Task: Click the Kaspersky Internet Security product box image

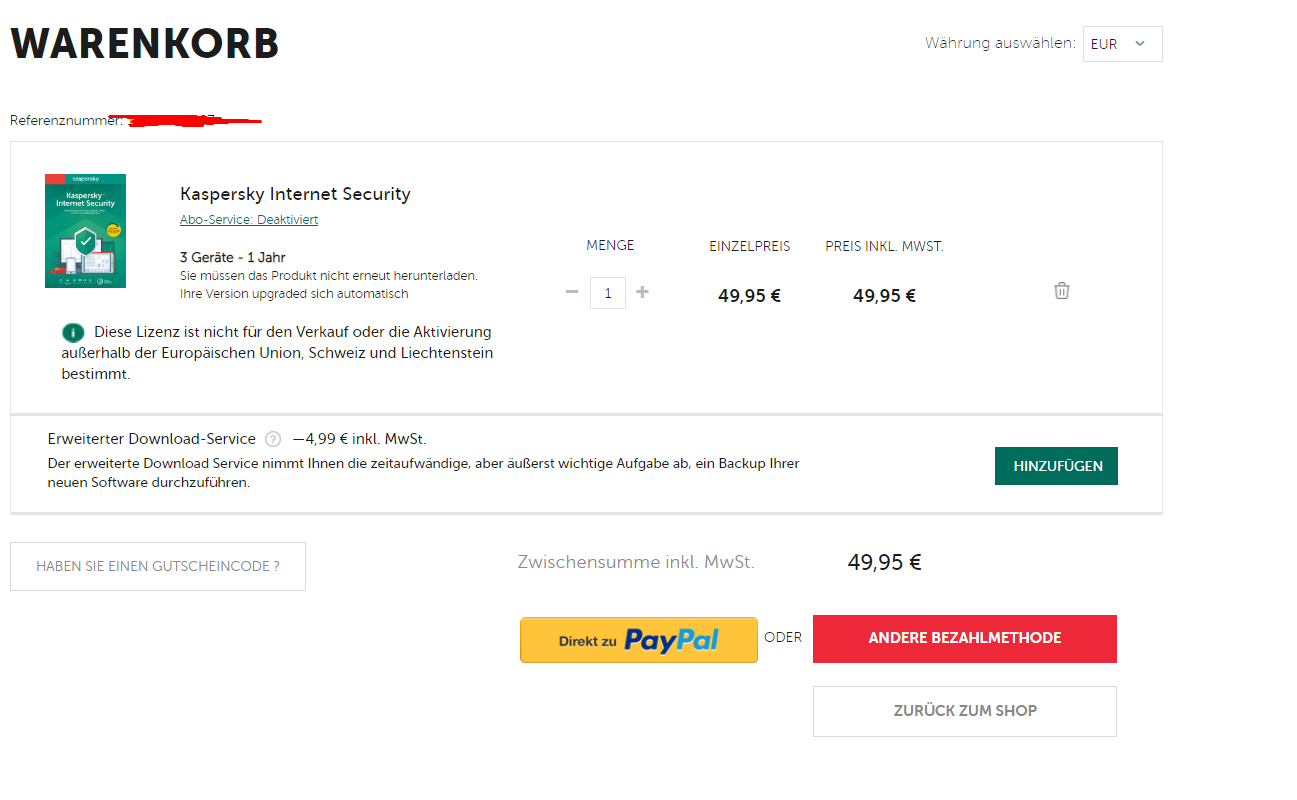Action: click(x=86, y=231)
